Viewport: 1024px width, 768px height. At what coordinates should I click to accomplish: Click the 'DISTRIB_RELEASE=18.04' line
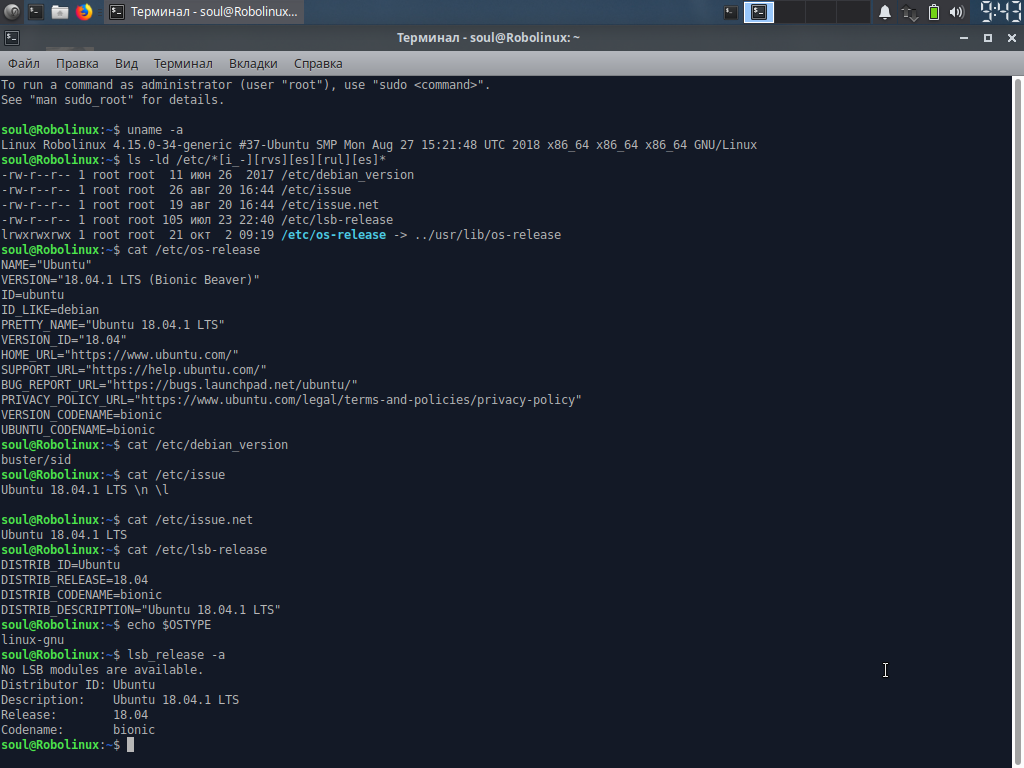[74, 579]
